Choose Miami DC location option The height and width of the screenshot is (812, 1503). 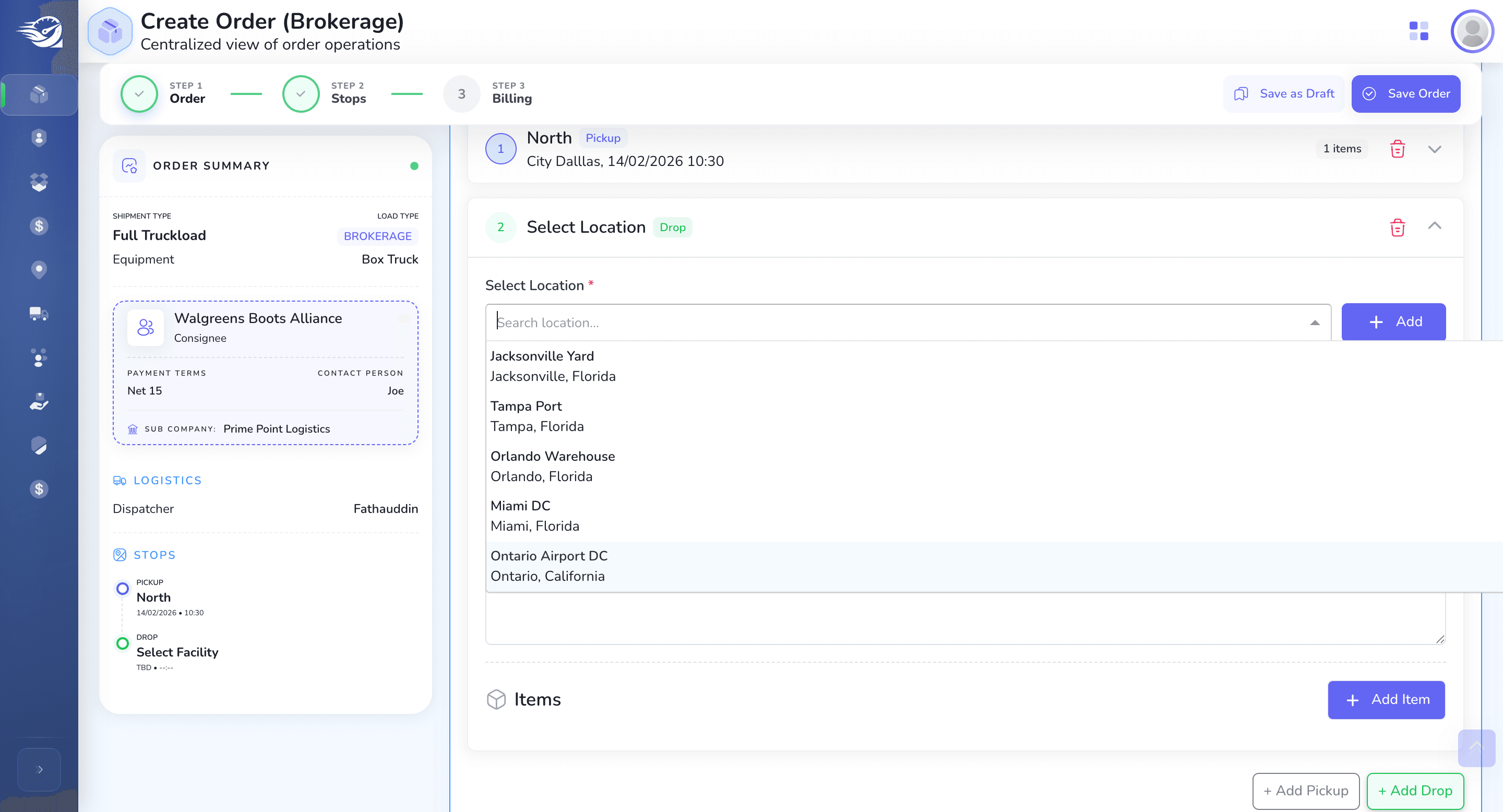[994, 516]
